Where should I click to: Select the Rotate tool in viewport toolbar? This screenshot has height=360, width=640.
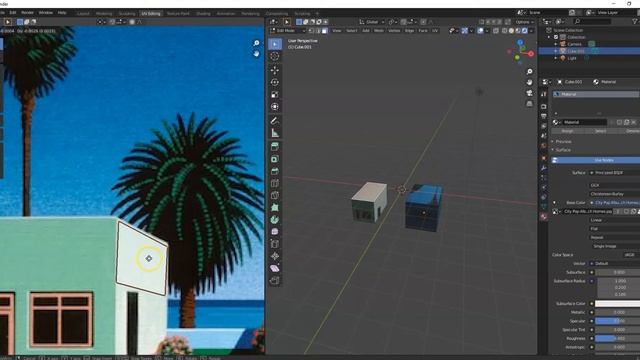[275, 82]
